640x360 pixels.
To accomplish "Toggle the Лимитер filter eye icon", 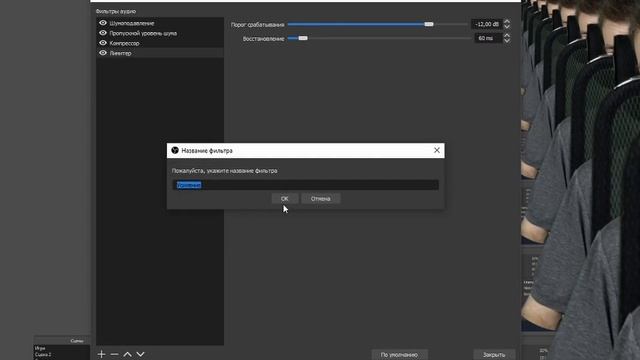I will tap(103, 53).
